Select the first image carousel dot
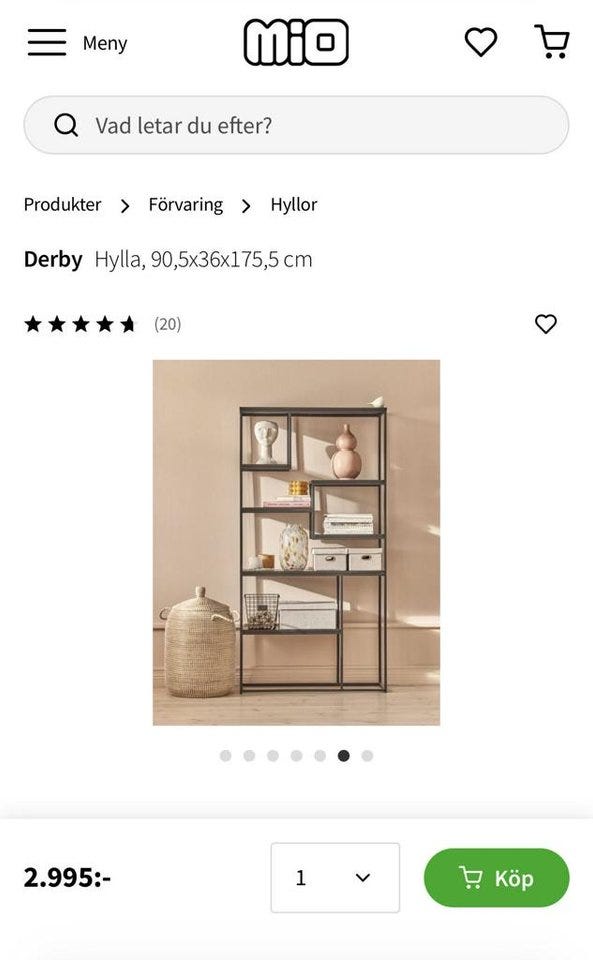Image resolution: width=593 pixels, height=960 pixels. [226, 756]
